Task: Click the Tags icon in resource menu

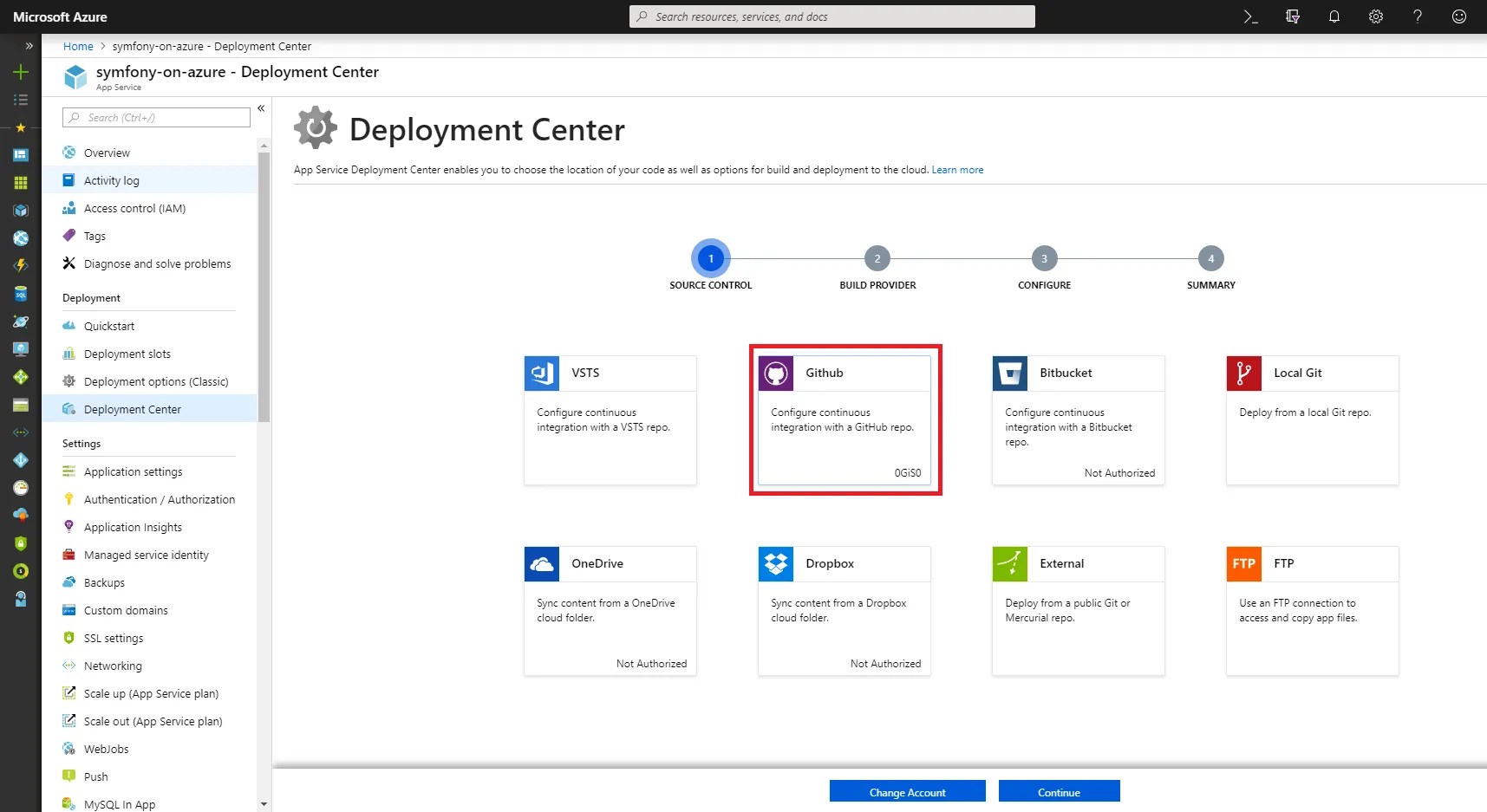Action: [69, 236]
